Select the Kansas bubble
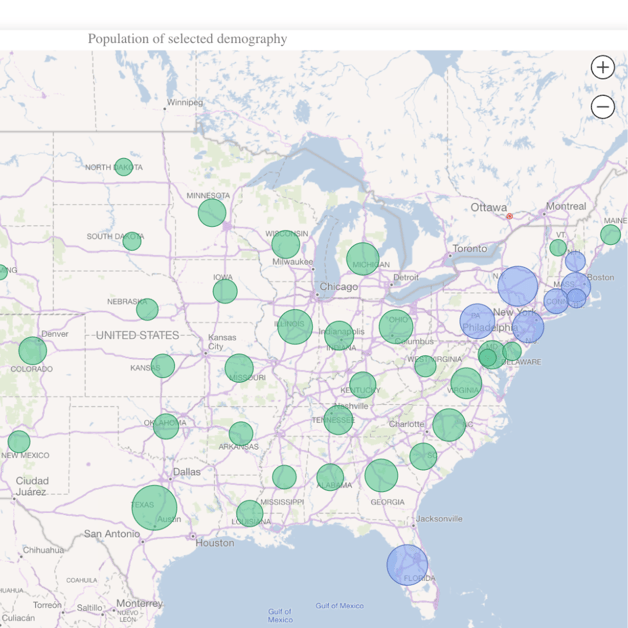 pyautogui.click(x=163, y=366)
